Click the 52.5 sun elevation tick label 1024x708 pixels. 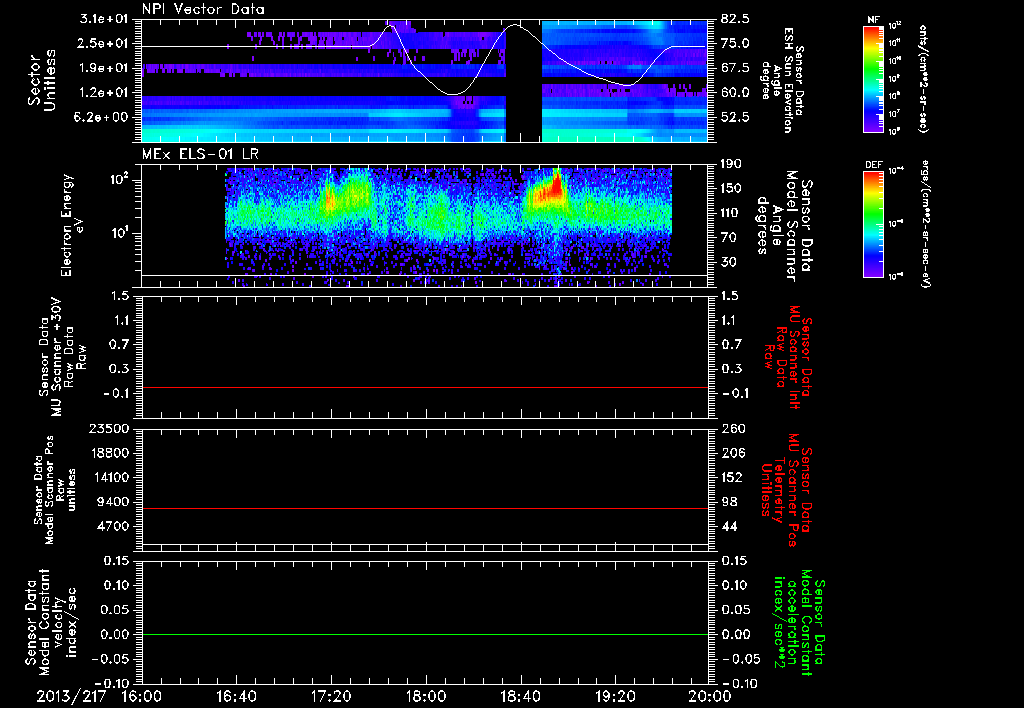point(735,117)
